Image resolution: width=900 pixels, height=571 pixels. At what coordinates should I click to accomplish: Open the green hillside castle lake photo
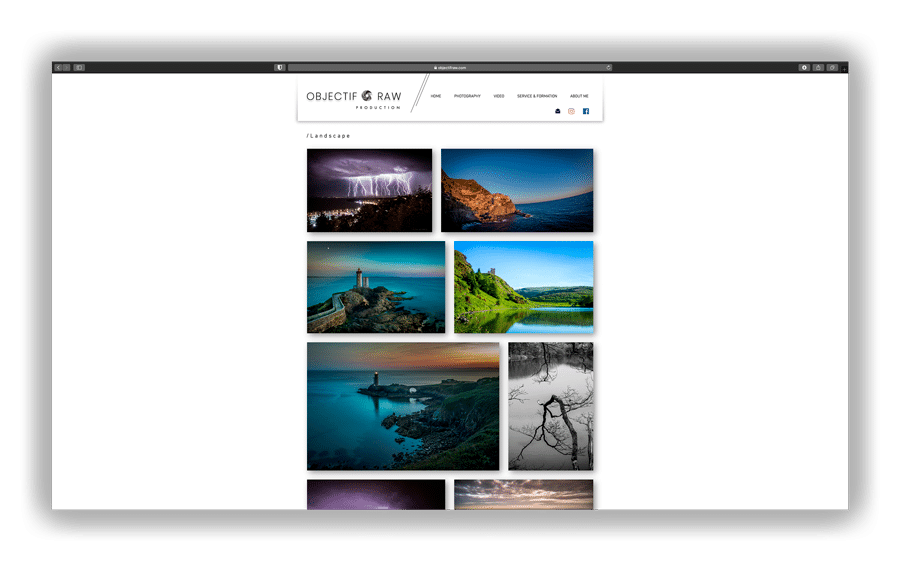[523, 287]
